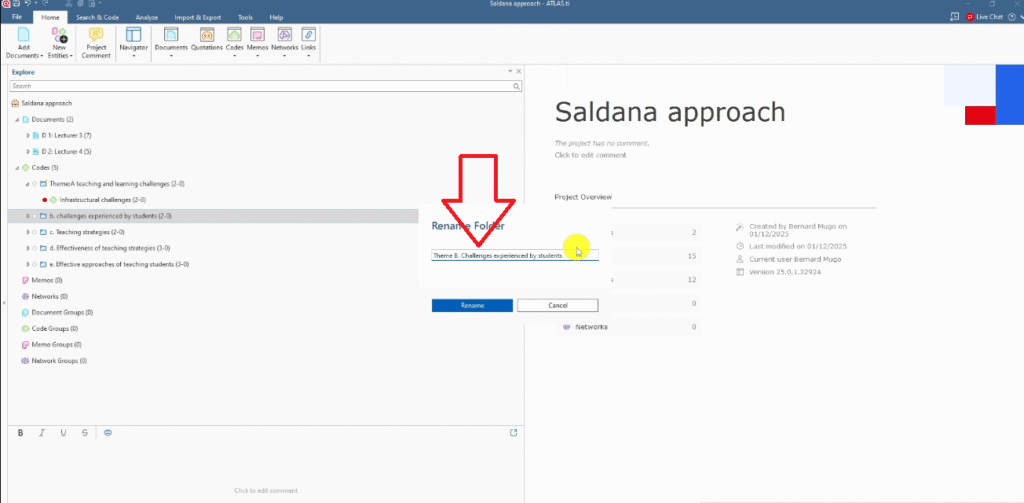Click the Rename button
Screen dimensions: 1024x503
coord(472,305)
